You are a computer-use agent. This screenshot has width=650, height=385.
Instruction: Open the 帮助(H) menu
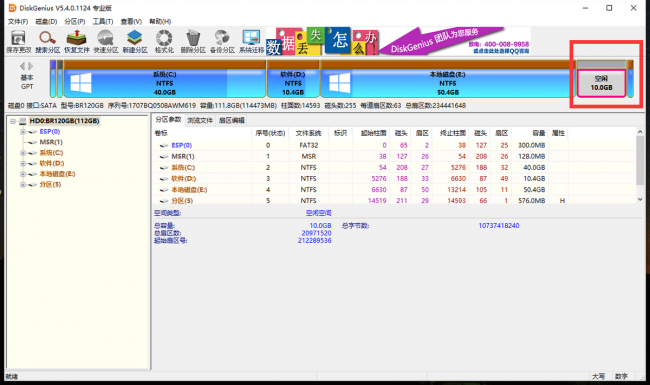point(160,21)
